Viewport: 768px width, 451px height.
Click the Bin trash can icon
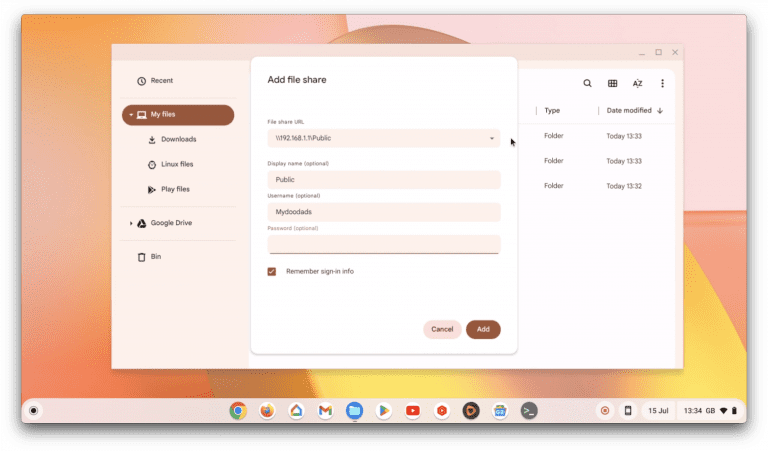142,258
